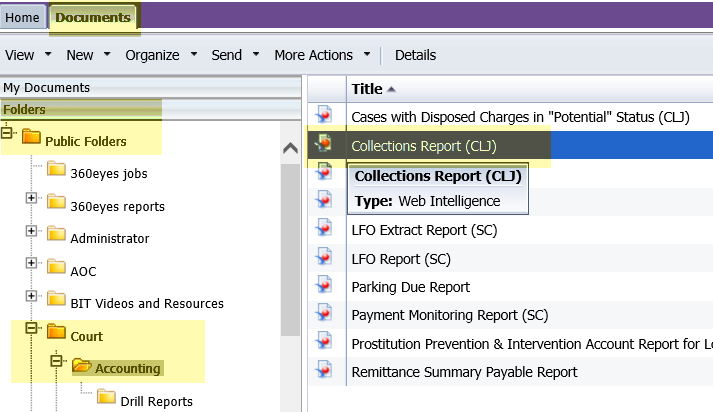Image resolution: width=713 pixels, height=412 pixels.
Task: Open the Organize menu
Action: (152, 55)
